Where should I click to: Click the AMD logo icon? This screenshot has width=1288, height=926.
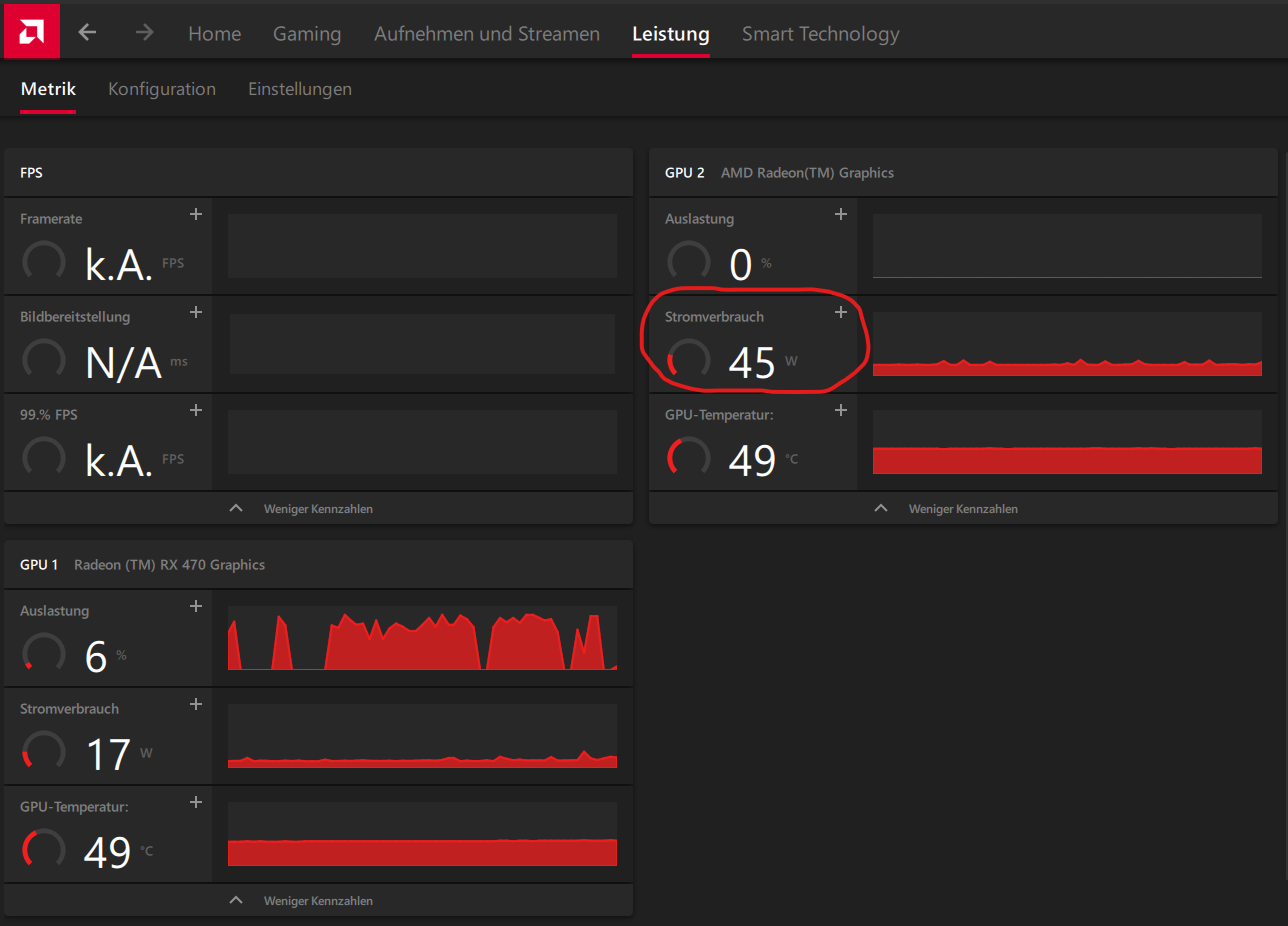[x=31, y=32]
